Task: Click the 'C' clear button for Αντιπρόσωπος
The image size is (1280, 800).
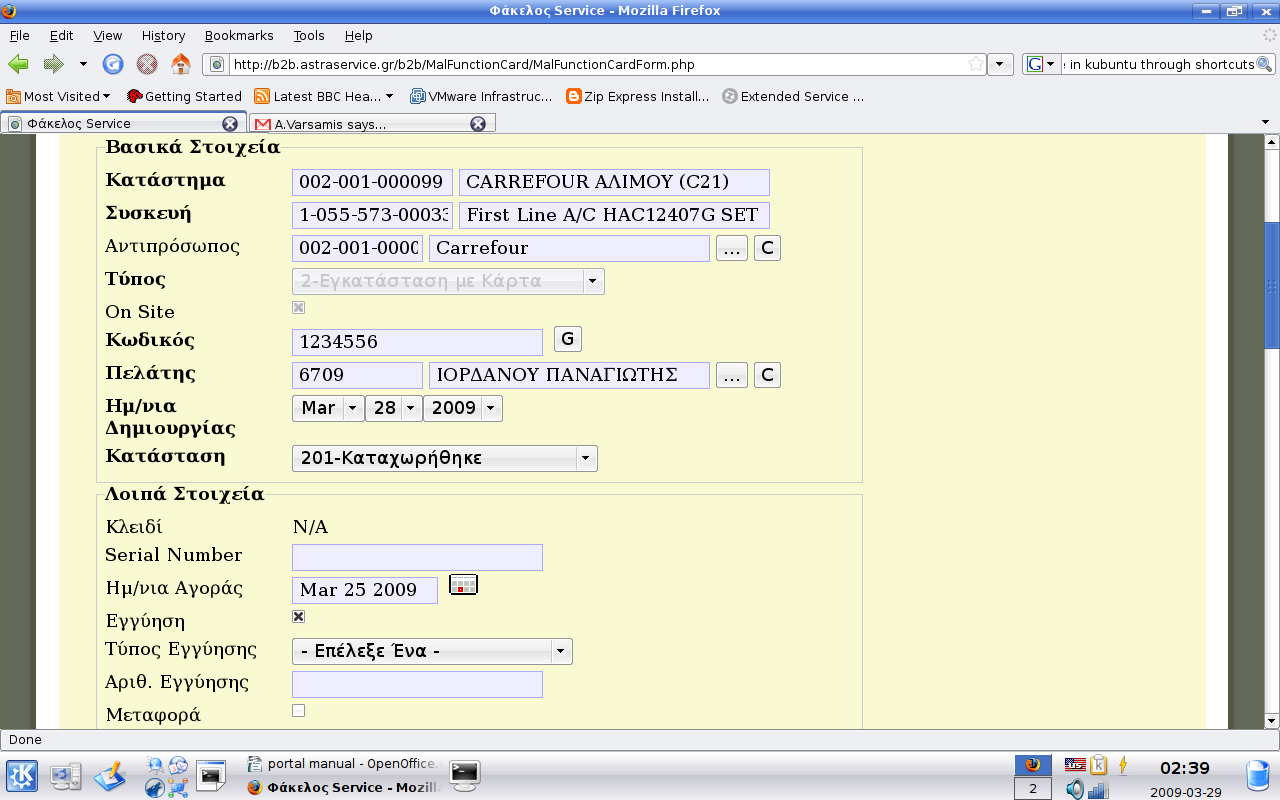Action: click(x=767, y=248)
